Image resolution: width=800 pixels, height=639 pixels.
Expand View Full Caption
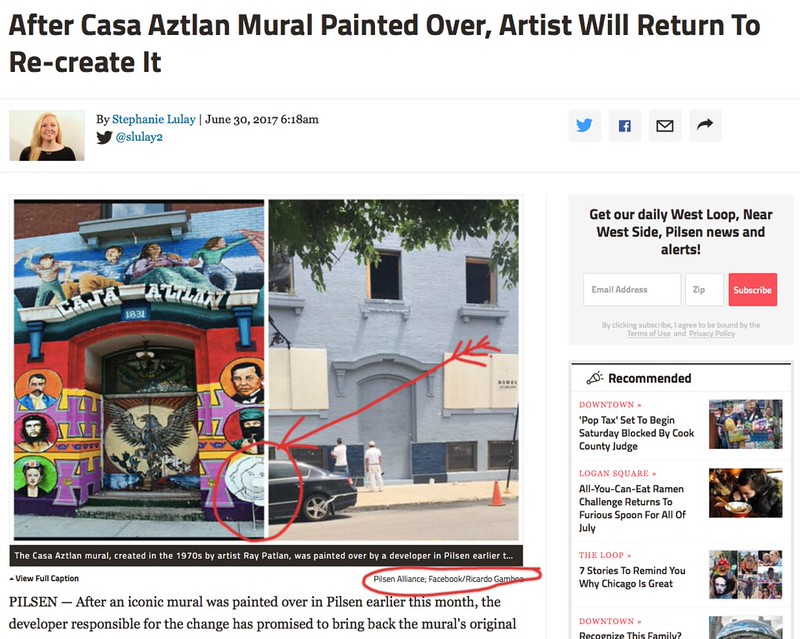coord(44,578)
